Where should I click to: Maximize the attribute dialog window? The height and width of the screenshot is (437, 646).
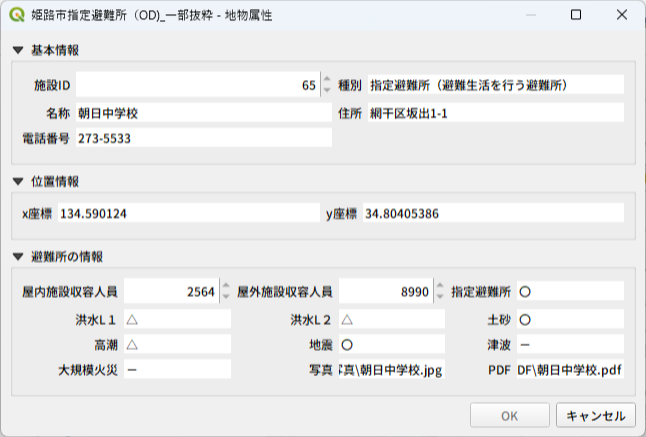(576, 16)
